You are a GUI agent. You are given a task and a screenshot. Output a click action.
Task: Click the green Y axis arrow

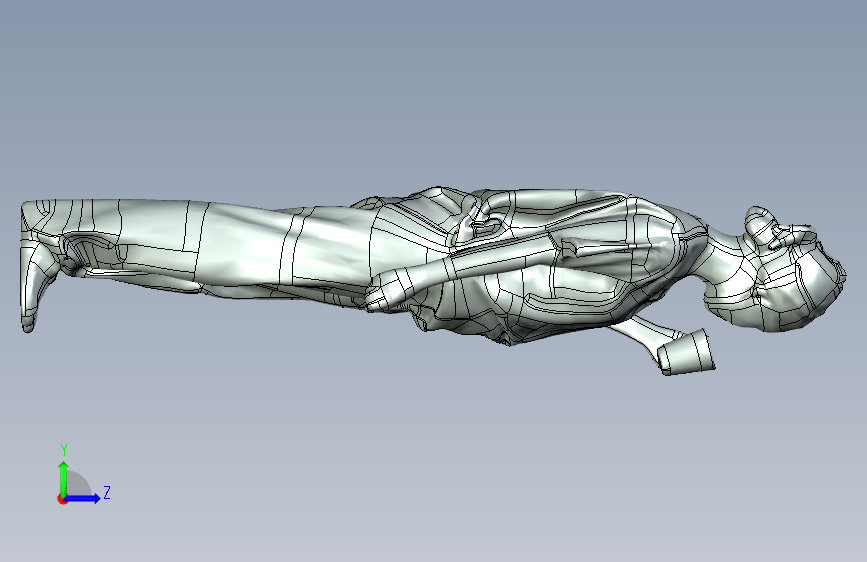64,480
